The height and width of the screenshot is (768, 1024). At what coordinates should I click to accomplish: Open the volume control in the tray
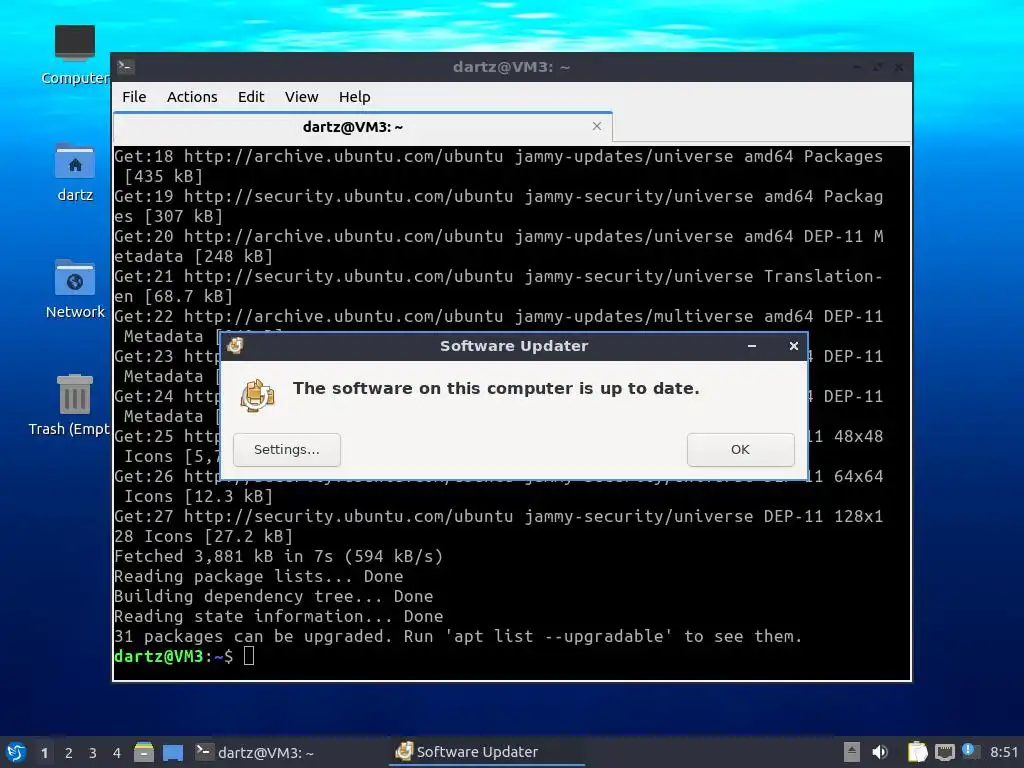click(x=880, y=752)
